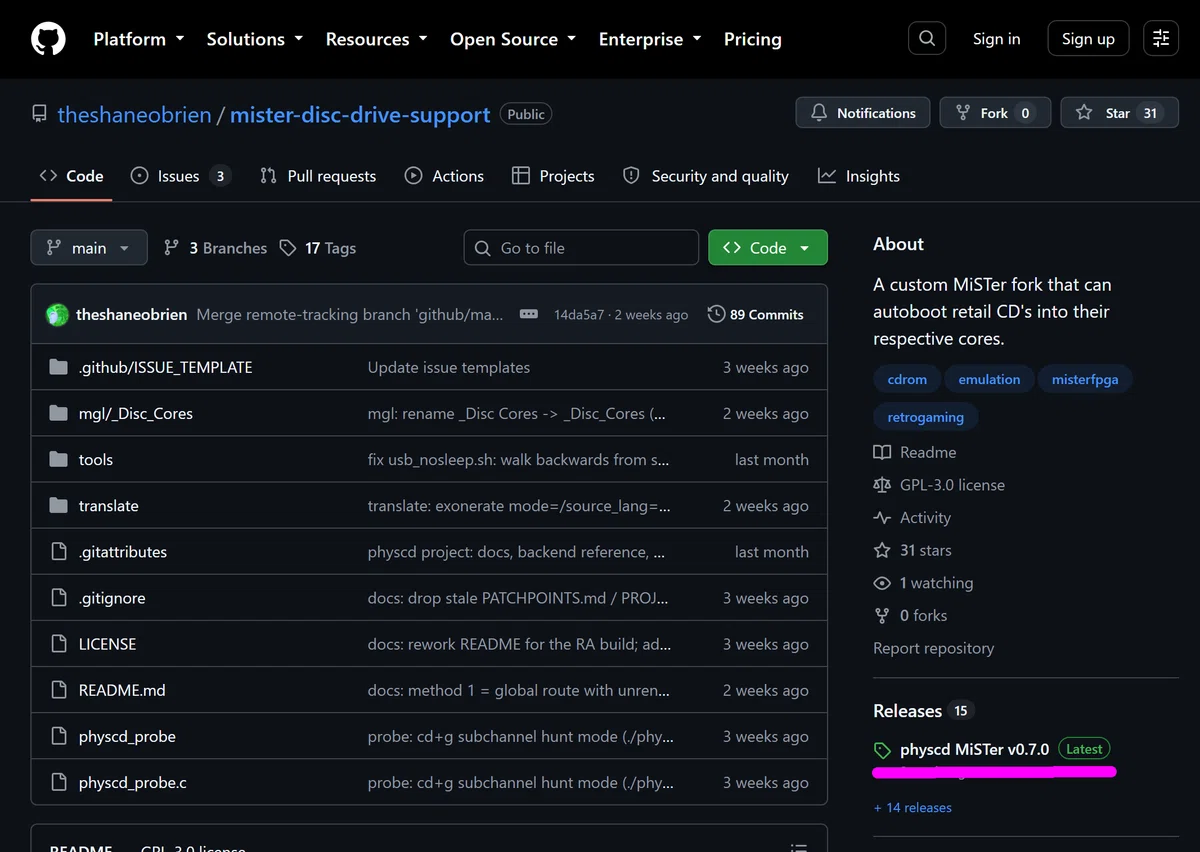View 3 Branches

[x=216, y=248]
